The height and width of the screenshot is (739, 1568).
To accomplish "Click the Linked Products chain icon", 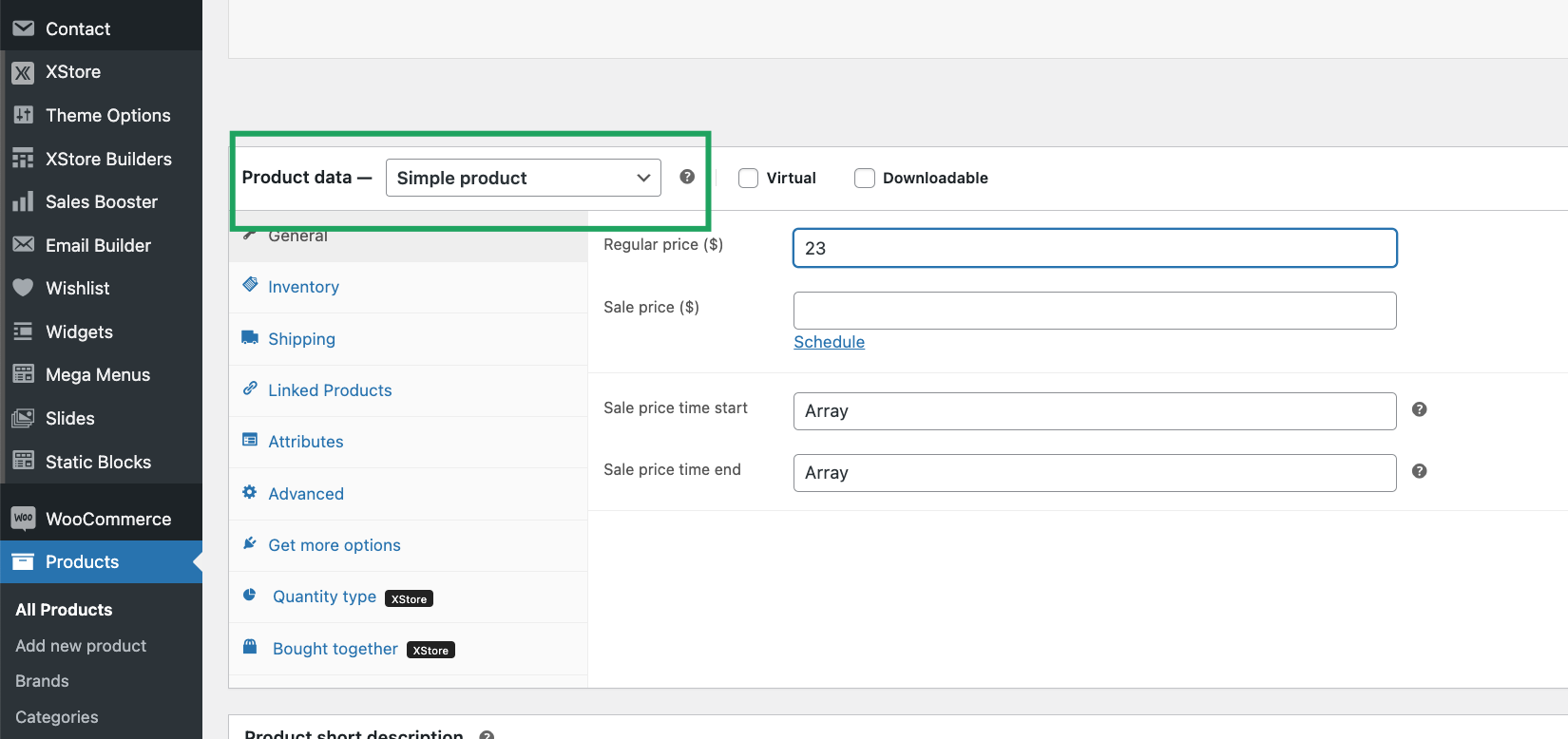I will click(250, 388).
